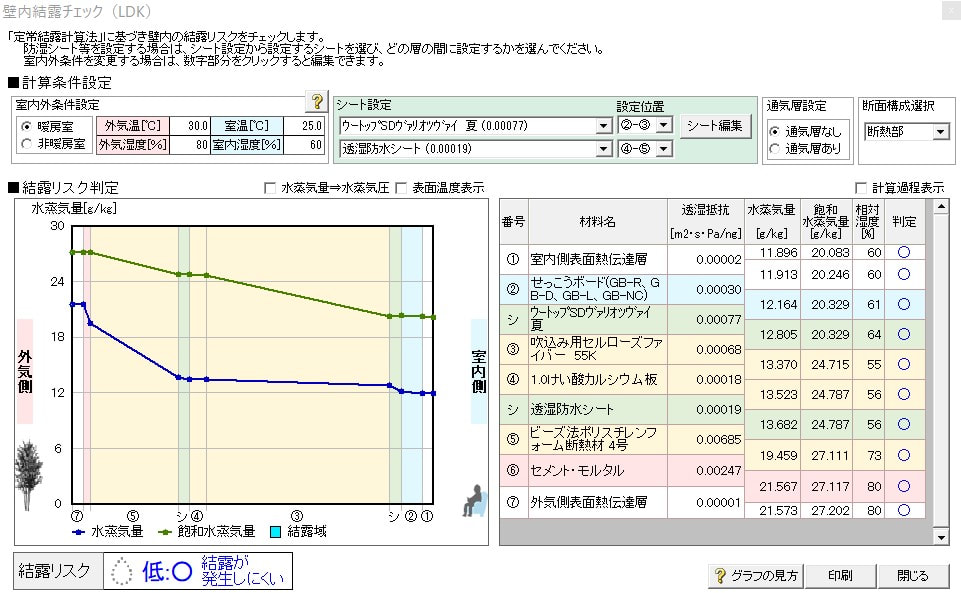
Task: Select the 透湿防水シート table row
Action: pos(621,409)
